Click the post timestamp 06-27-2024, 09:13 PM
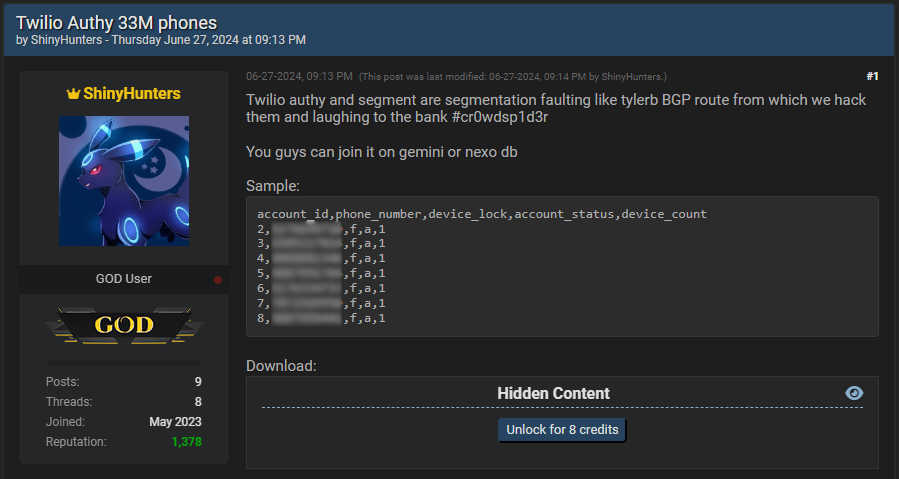The width and height of the screenshot is (899, 479). click(299, 76)
